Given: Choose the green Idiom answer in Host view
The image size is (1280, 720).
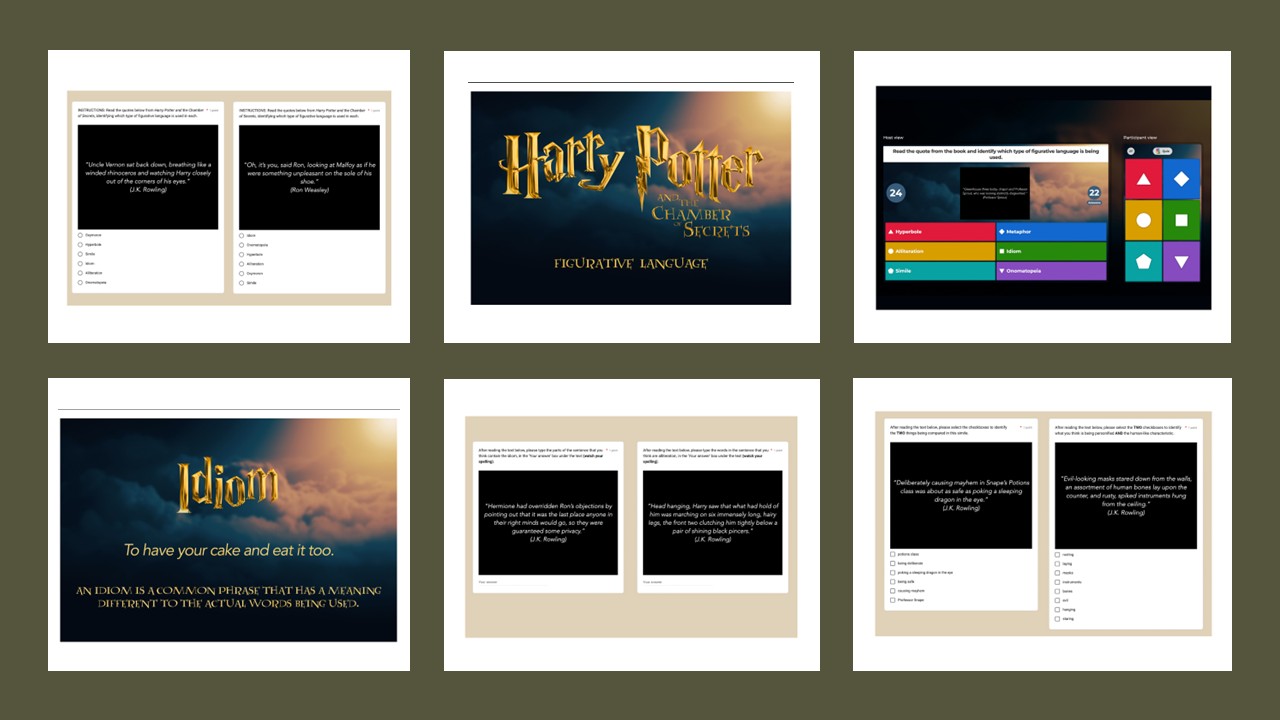Looking at the screenshot, I should [x=1051, y=252].
